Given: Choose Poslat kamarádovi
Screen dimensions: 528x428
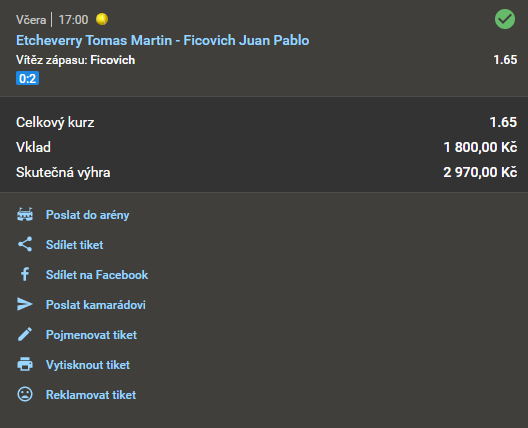Looking at the screenshot, I should tap(96, 305).
